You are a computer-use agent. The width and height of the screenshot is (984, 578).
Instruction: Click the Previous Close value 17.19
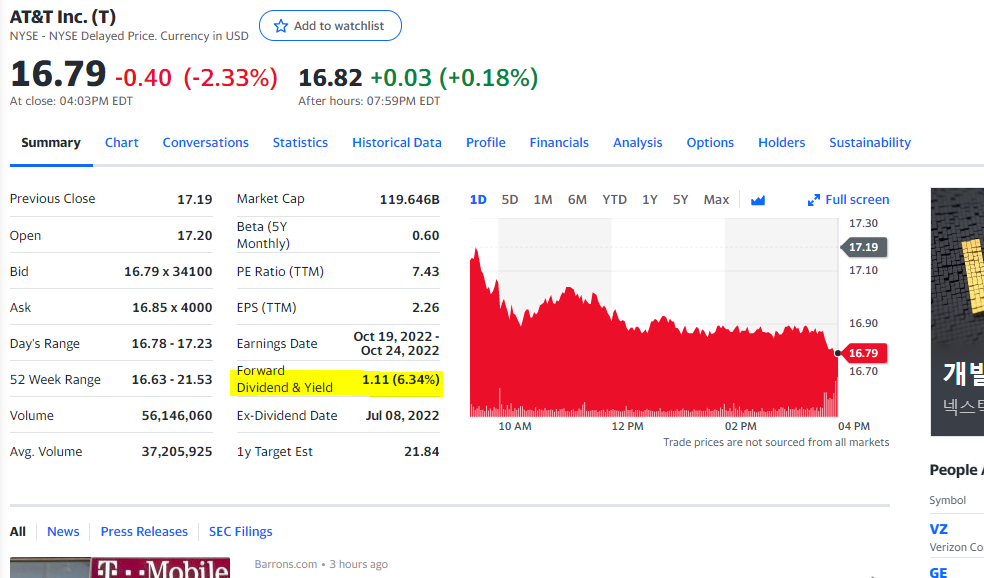tap(195, 200)
